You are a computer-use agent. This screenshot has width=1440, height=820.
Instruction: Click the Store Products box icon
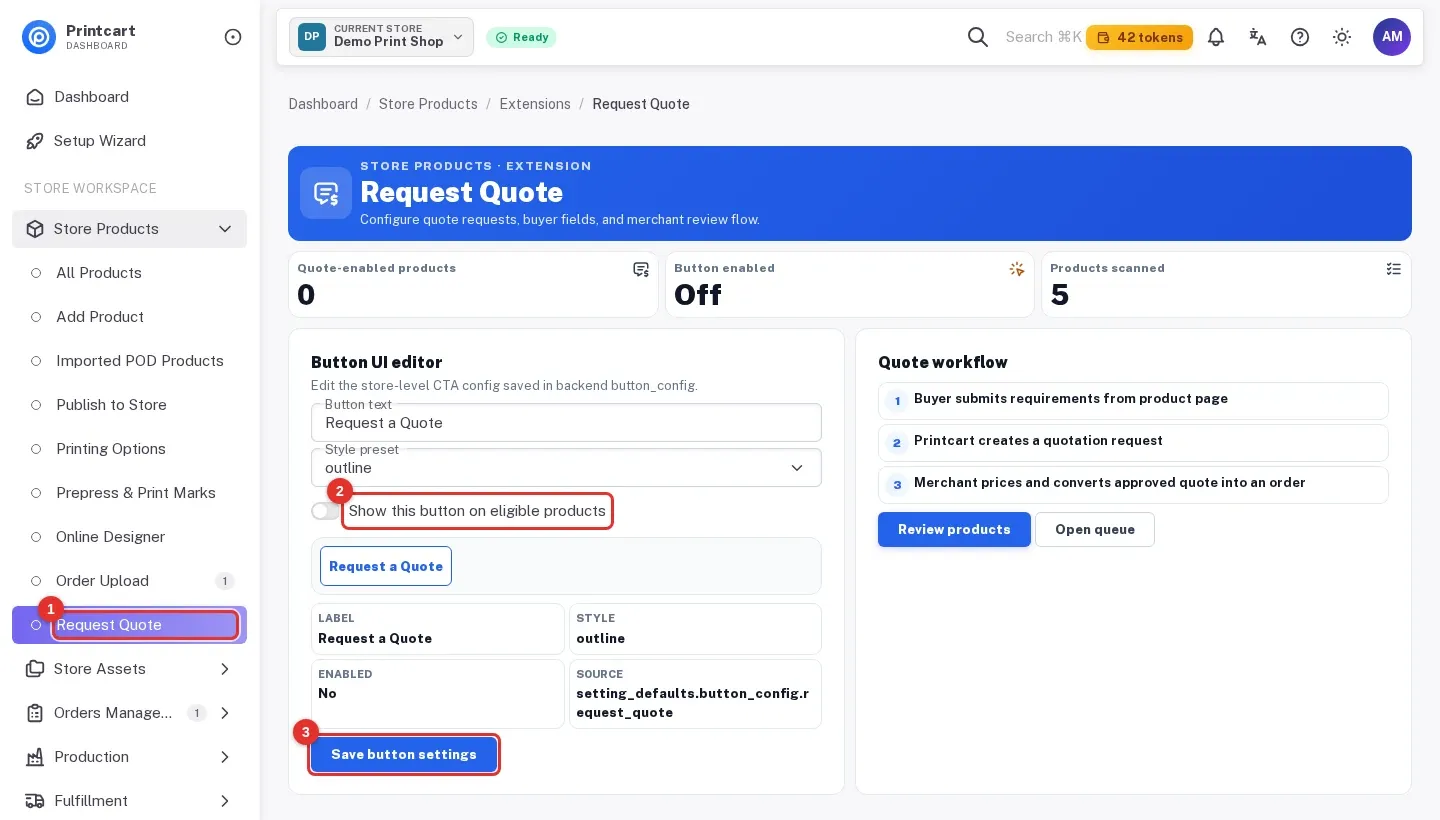[35, 229]
